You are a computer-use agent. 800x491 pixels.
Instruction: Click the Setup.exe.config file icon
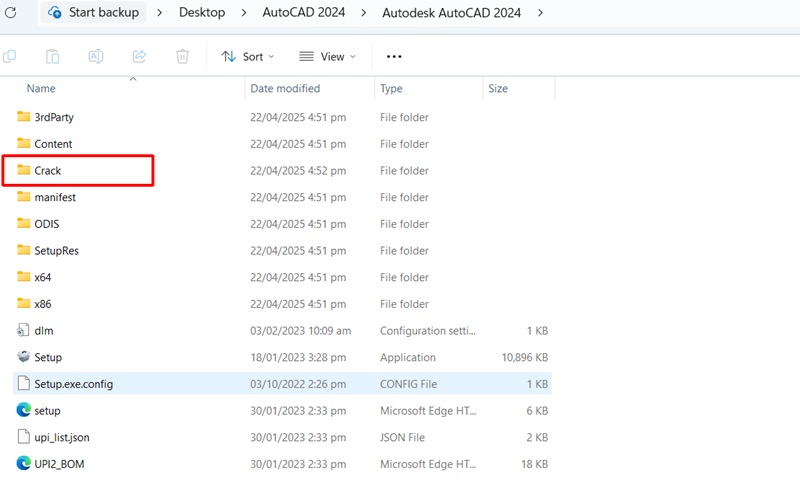(23, 383)
